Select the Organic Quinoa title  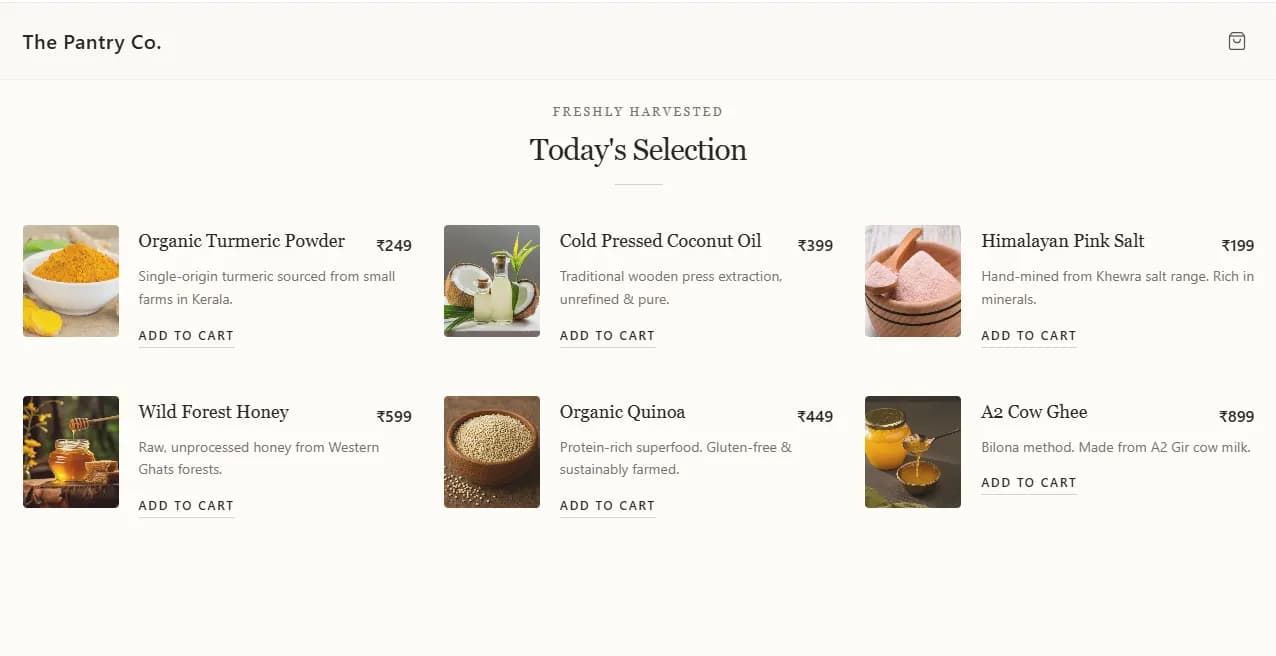pos(623,412)
